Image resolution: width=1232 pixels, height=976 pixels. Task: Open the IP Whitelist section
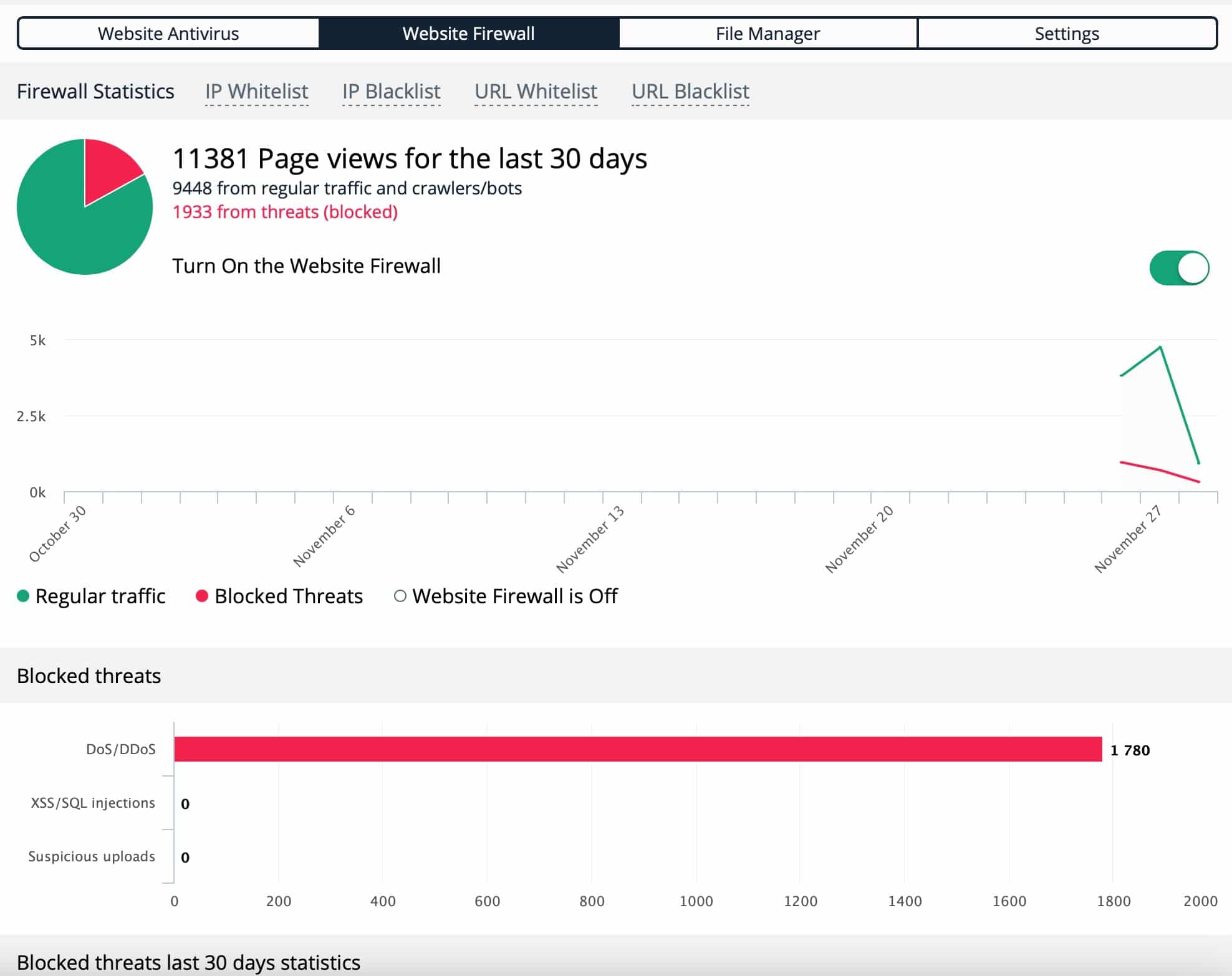(256, 92)
